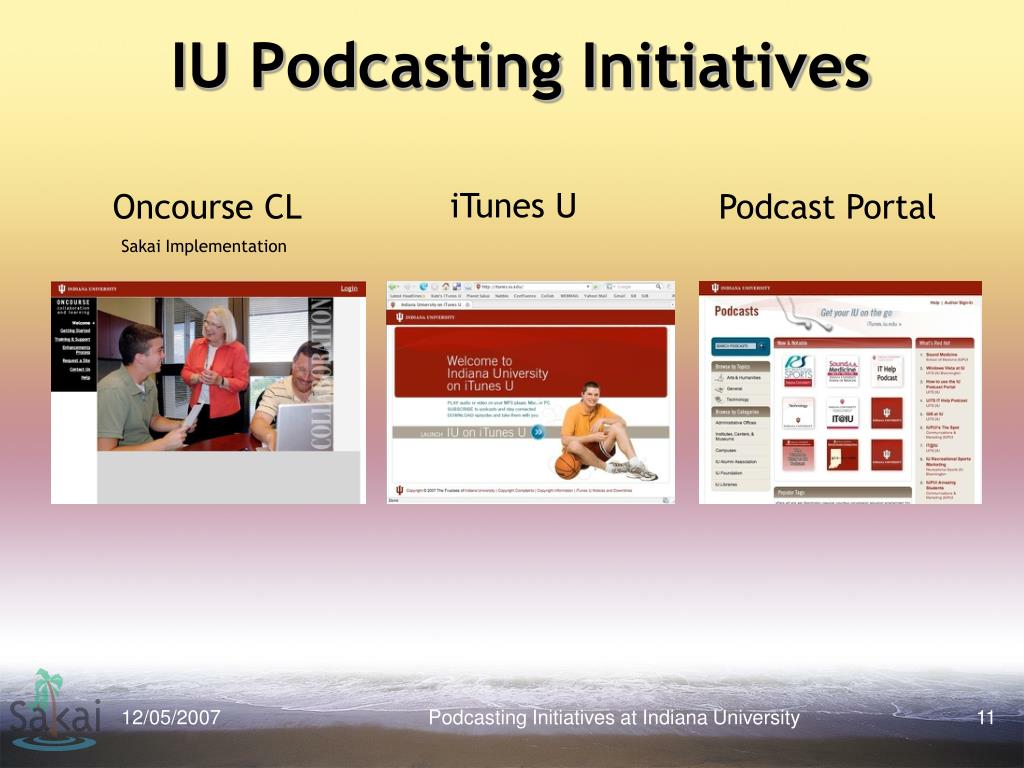
Task: Open Confluence bookmark in browser toolbar
Action: [x=524, y=296]
